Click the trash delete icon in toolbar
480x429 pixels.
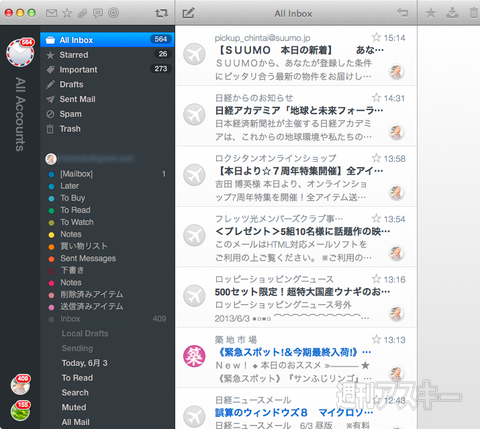click(474, 13)
